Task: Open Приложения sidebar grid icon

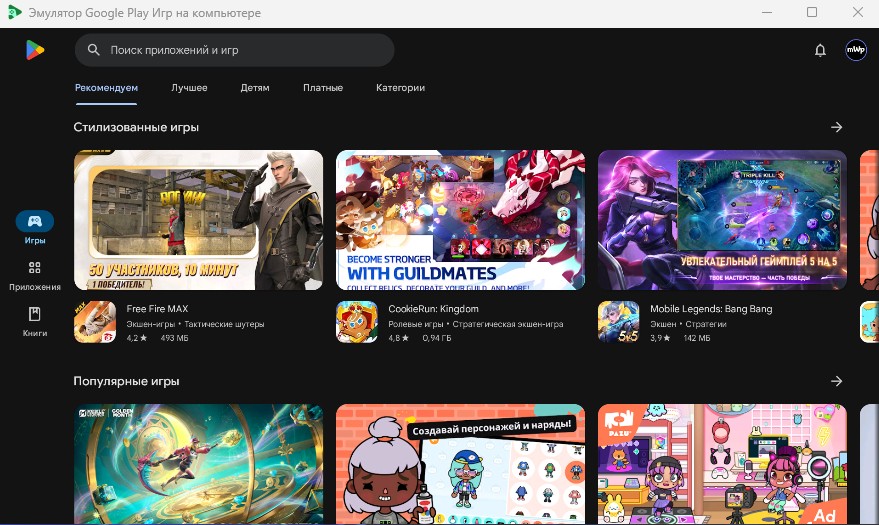Action: pos(35,267)
